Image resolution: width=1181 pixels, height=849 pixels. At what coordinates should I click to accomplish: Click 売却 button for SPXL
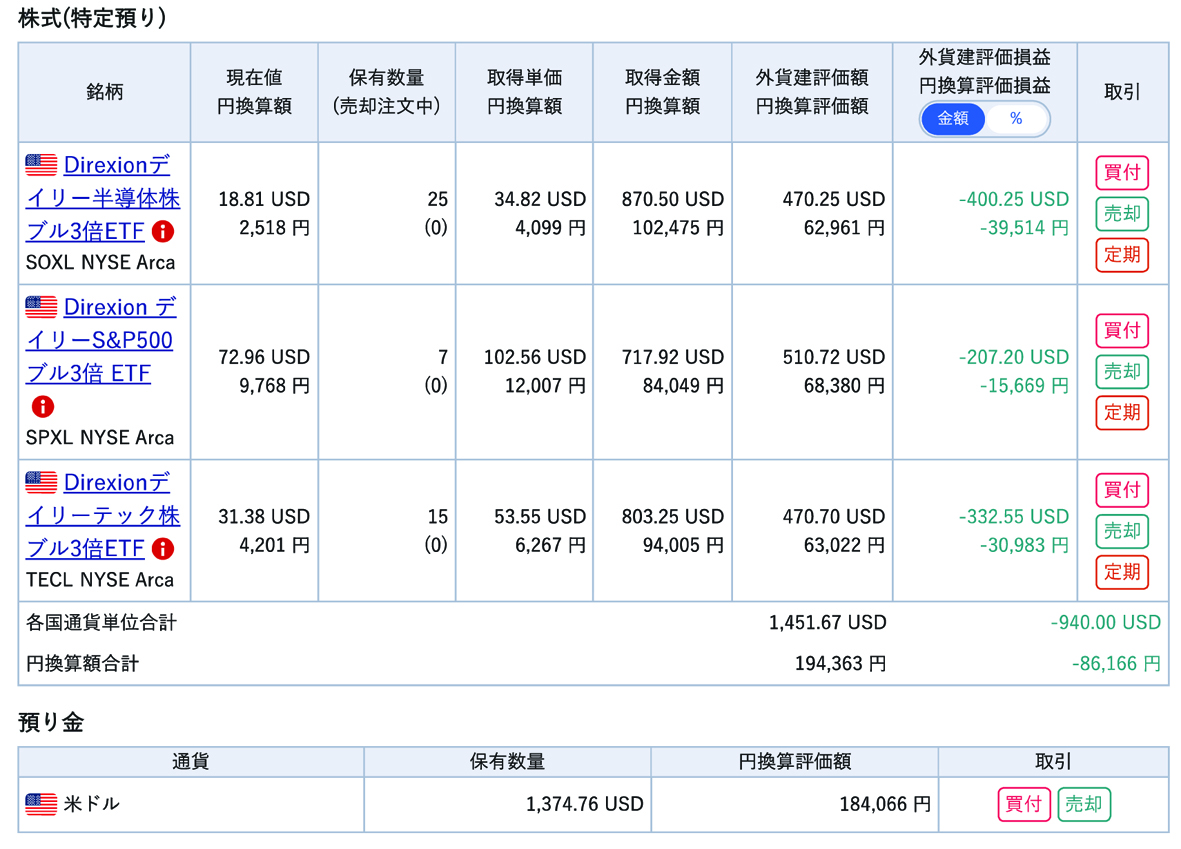click(1121, 371)
